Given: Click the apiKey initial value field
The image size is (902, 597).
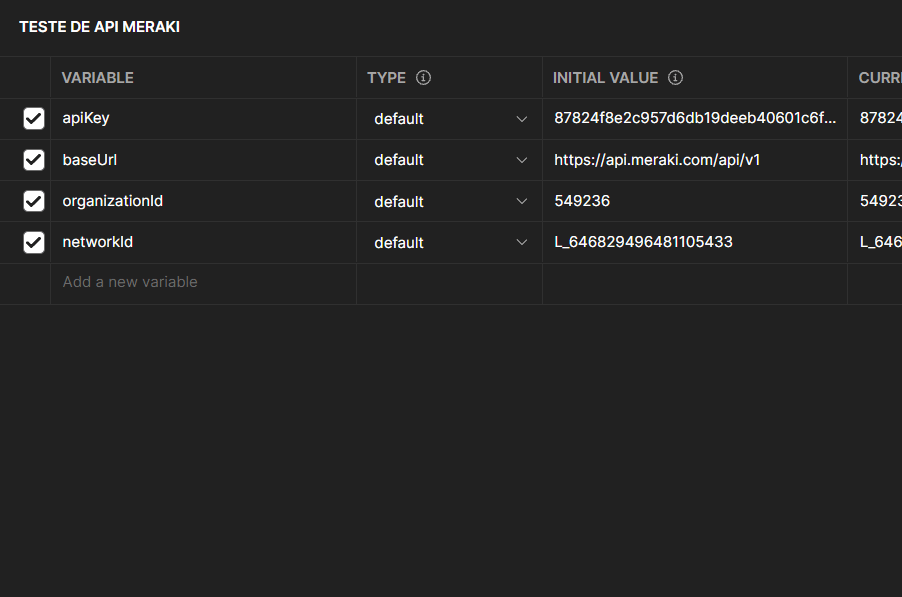Looking at the screenshot, I should [694, 119].
